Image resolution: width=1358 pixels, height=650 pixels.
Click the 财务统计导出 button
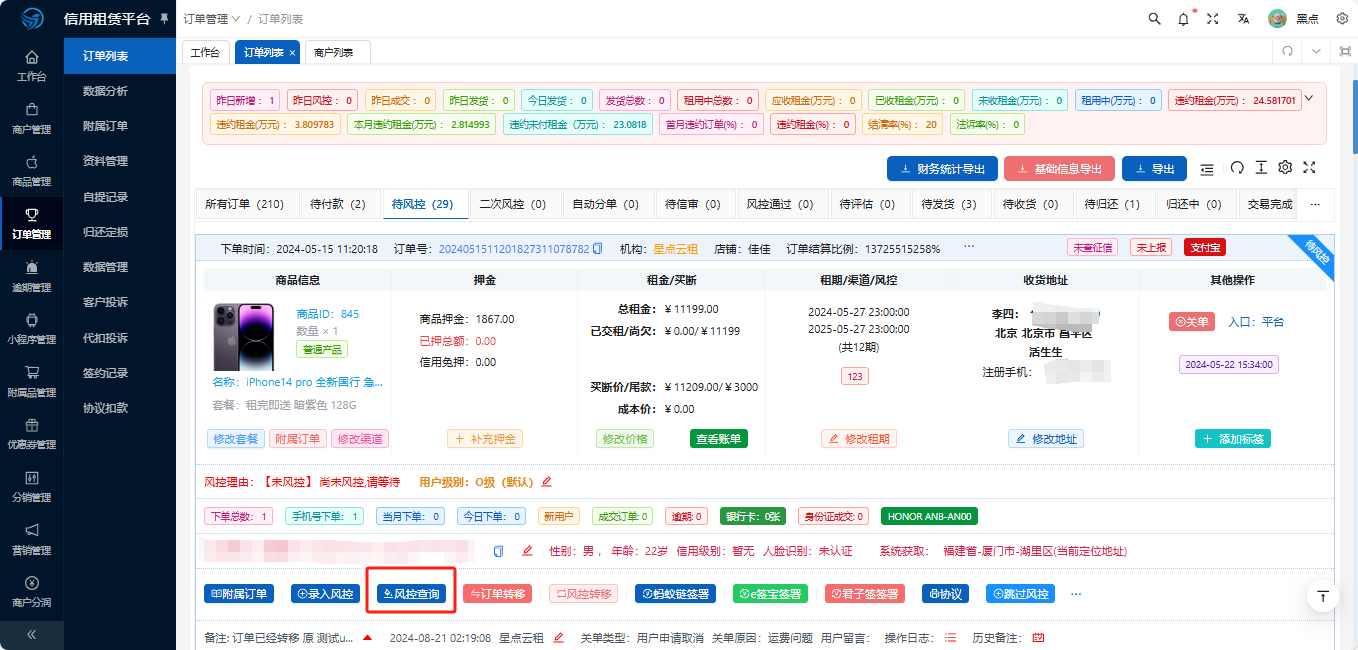coord(942,169)
